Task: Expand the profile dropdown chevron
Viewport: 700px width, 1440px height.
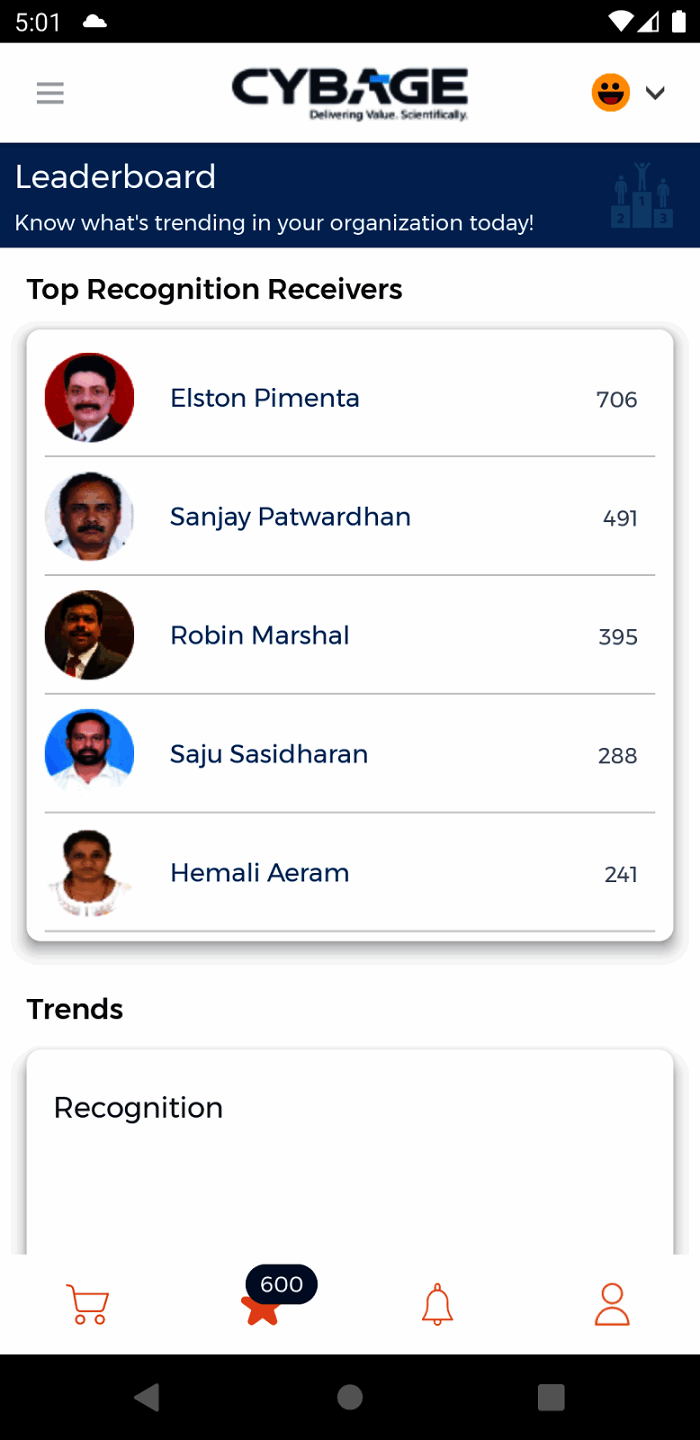Action: click(x=655, y=93)
